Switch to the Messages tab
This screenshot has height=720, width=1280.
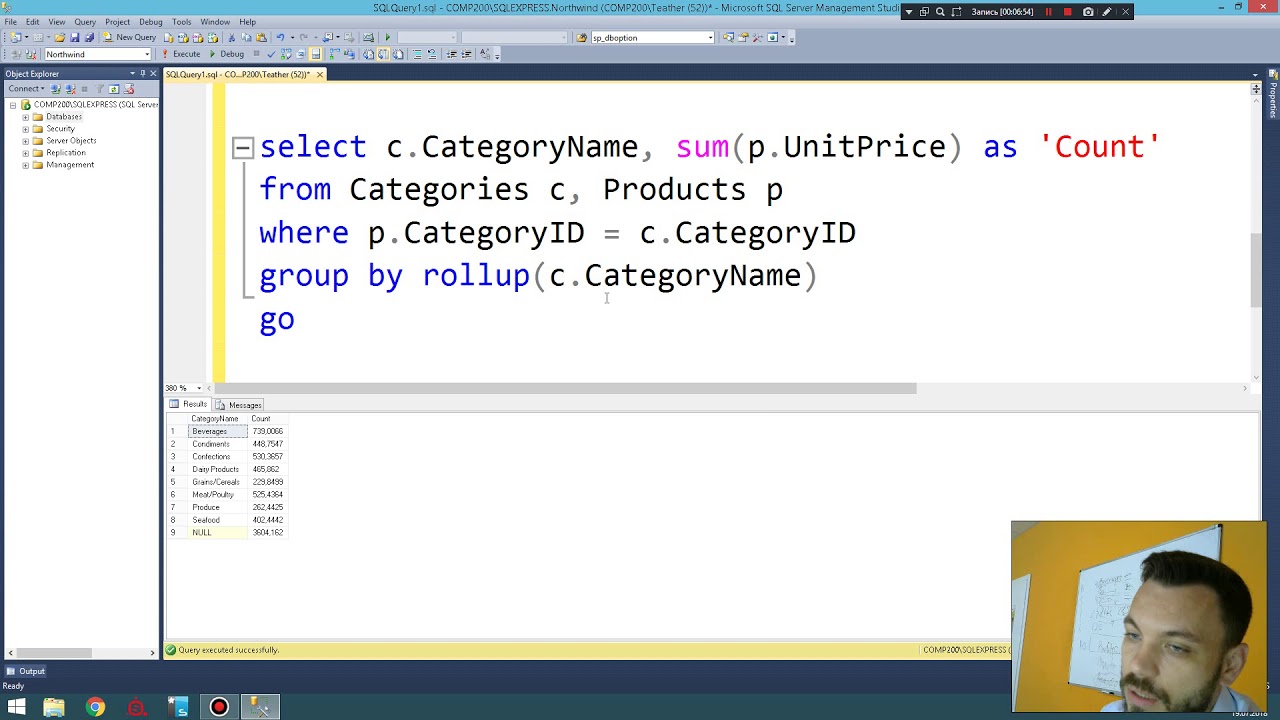pyautogui.click(x=239, y=405)
